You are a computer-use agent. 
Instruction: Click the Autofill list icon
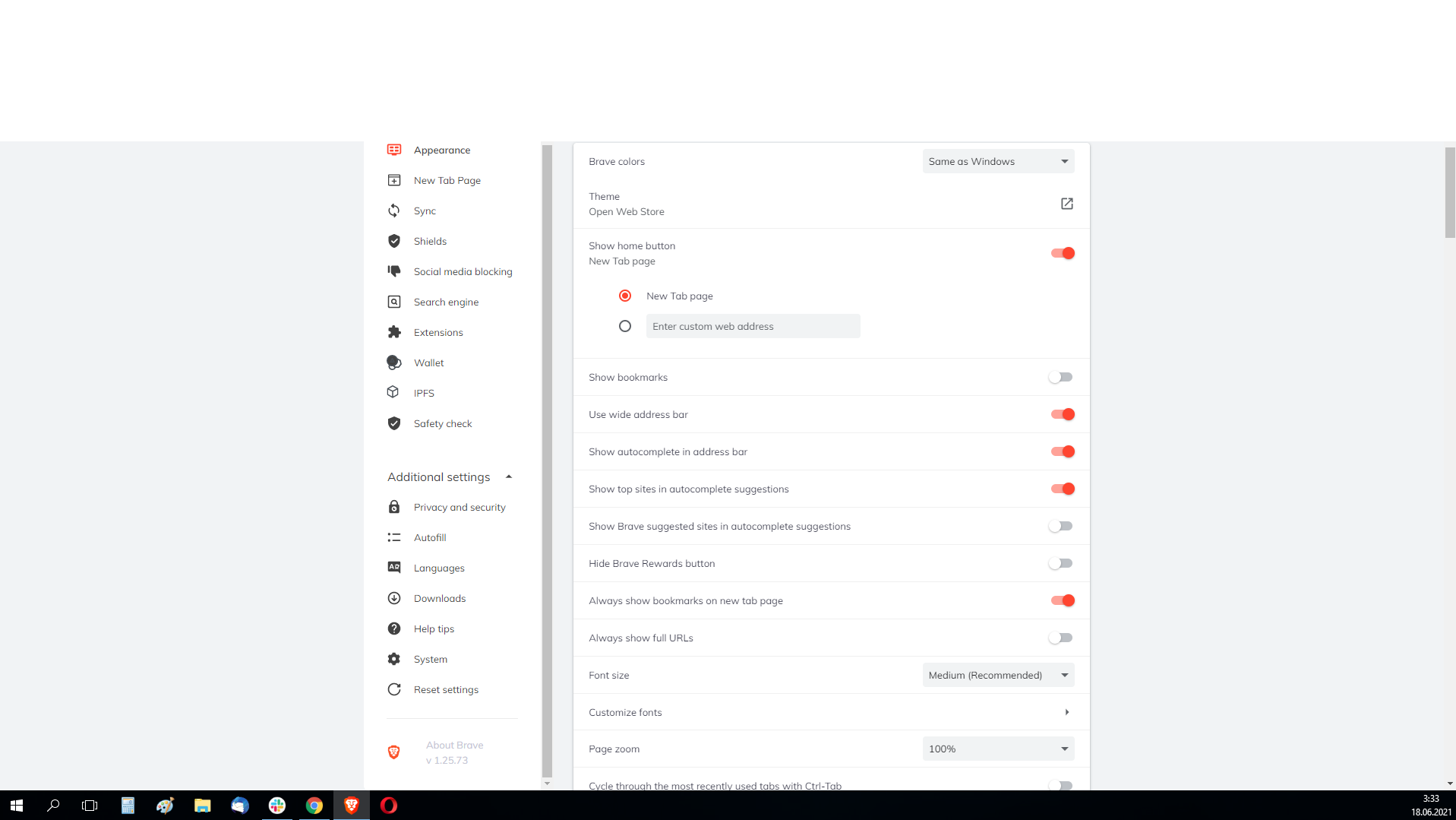pyautogui.click(x=393, y=537)
